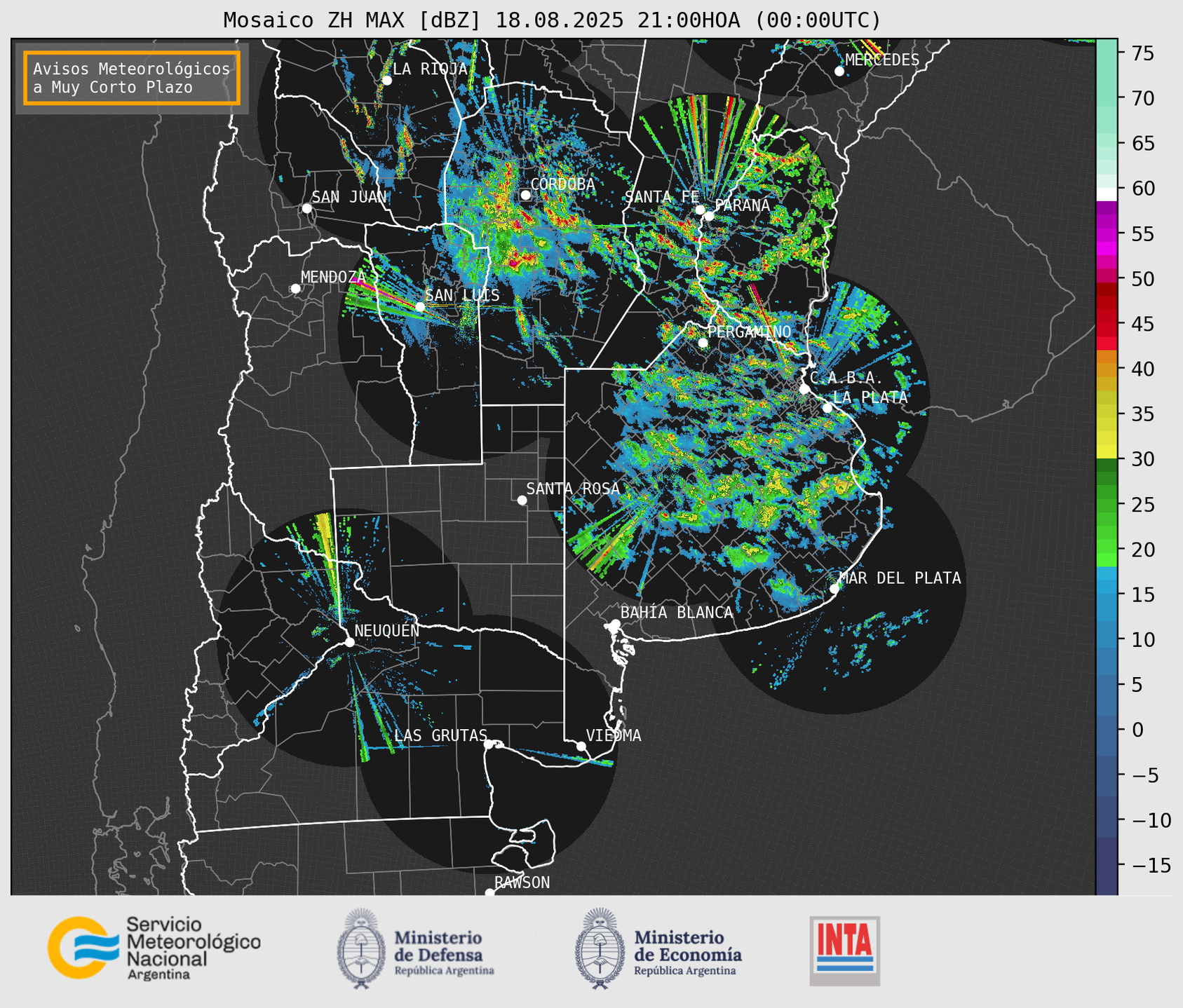Click the PERGAMINO label text
Image resolution: width=1183 pixels, height=1008 pixels.
coord(750,332)
